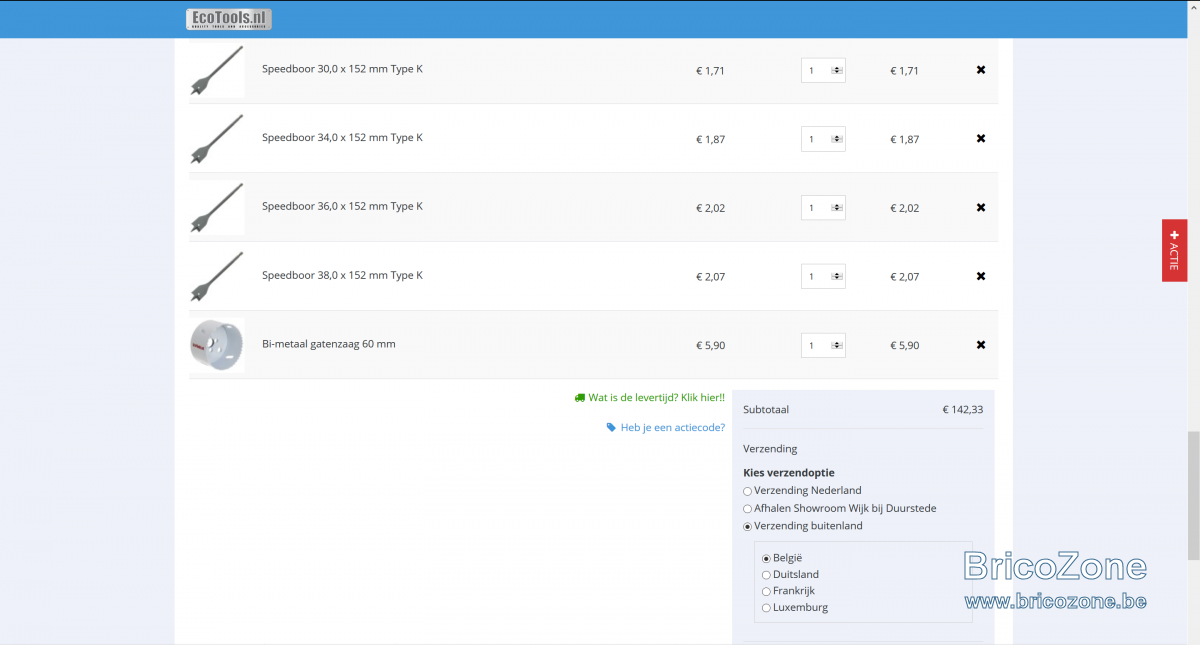Screen dimensions: 1200x645
Task: Click 'Heb je een actiecode?' link
Action: [666, 427]
